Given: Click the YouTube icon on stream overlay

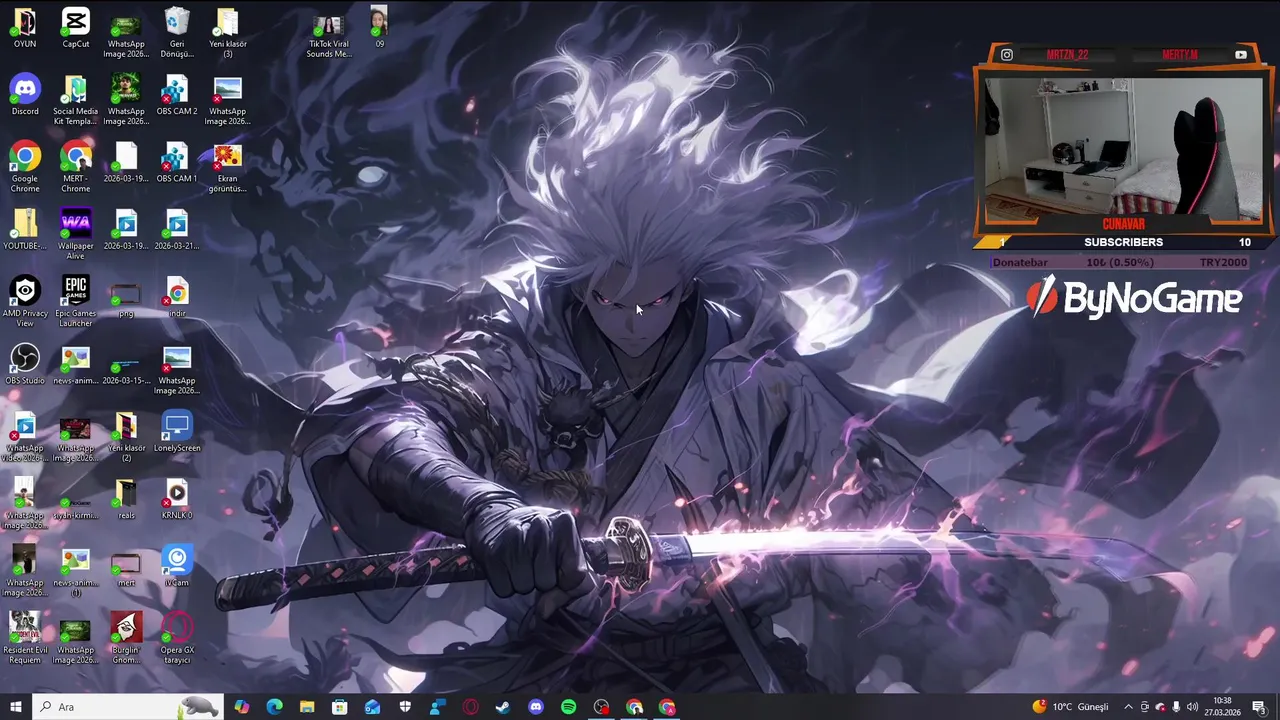Looking at the screenshot, I should pyautogui.click(x=1241, y=55).
